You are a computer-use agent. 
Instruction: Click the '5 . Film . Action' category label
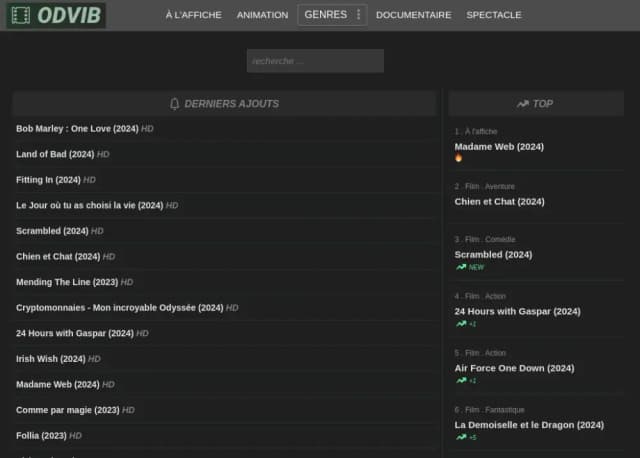(x=480, y=353)
